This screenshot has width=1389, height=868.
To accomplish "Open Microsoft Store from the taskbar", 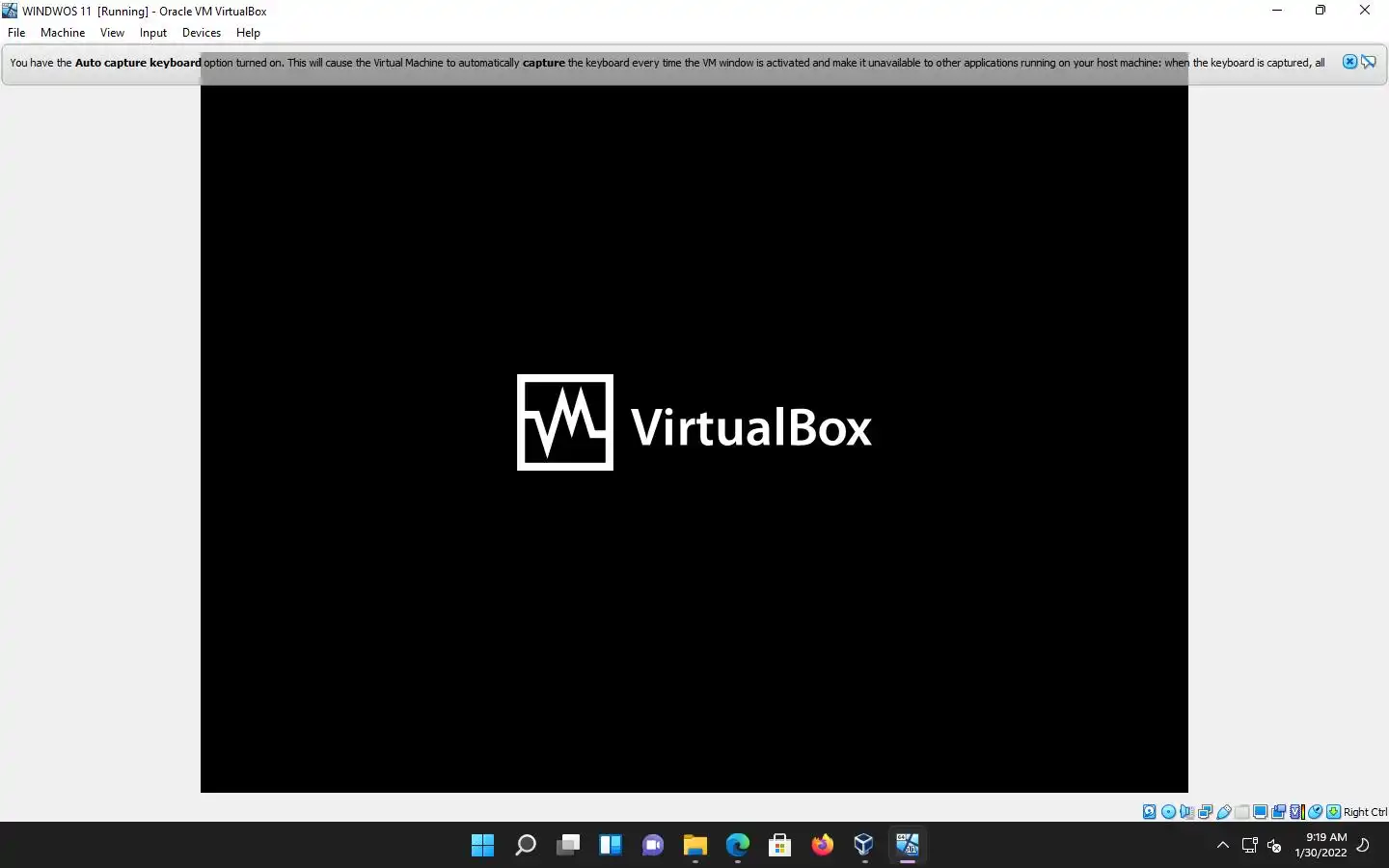I will click(x=779, y=846).
